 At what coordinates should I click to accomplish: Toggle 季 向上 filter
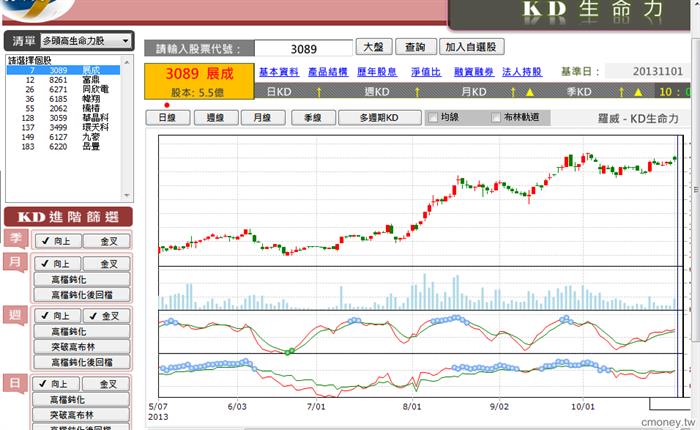pyautogui.click(x=58, y=241)
